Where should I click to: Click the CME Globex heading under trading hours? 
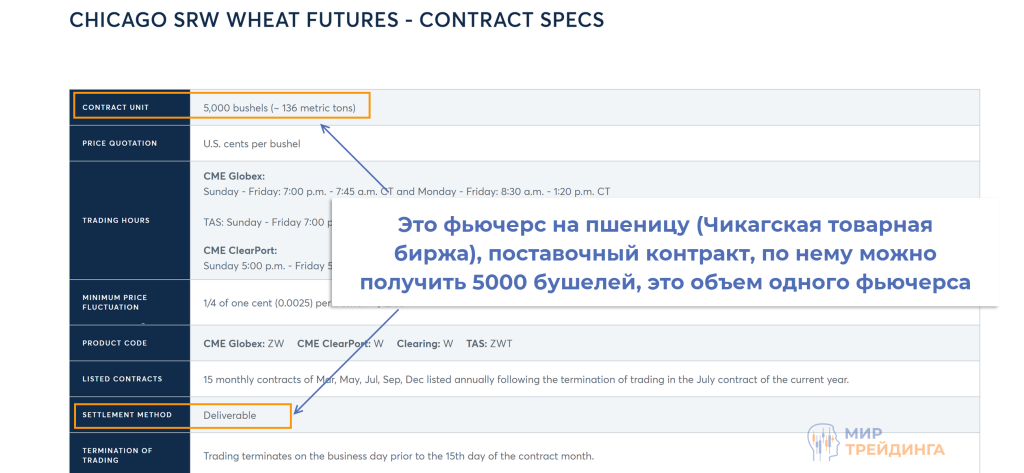(x=234, y=176)
